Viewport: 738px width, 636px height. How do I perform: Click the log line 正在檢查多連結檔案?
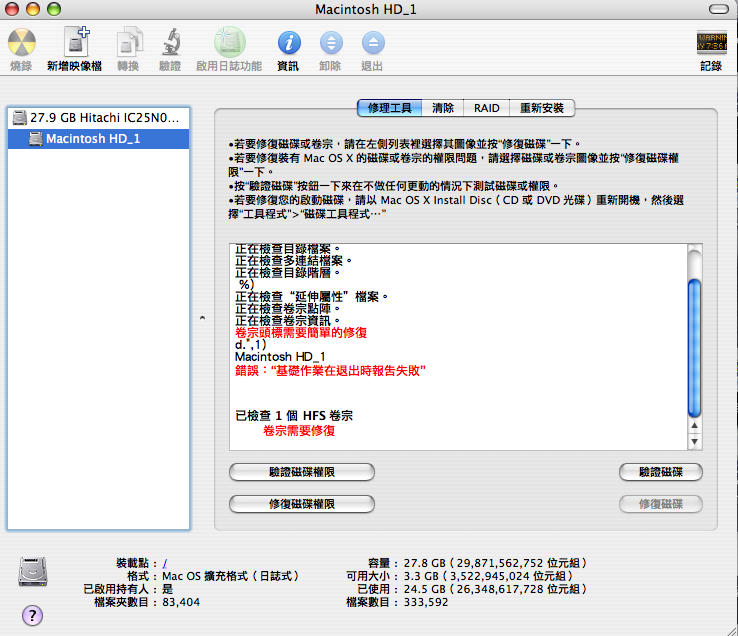coord(293,261)
